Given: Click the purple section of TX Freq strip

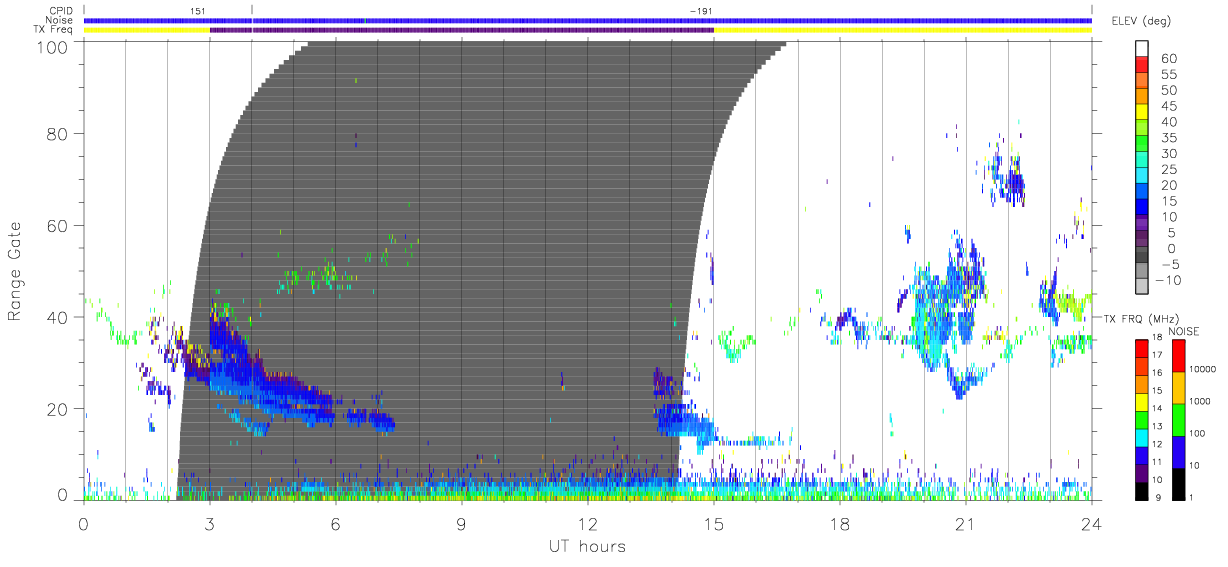Looking at the screenshot, I should tap(462, 30).
